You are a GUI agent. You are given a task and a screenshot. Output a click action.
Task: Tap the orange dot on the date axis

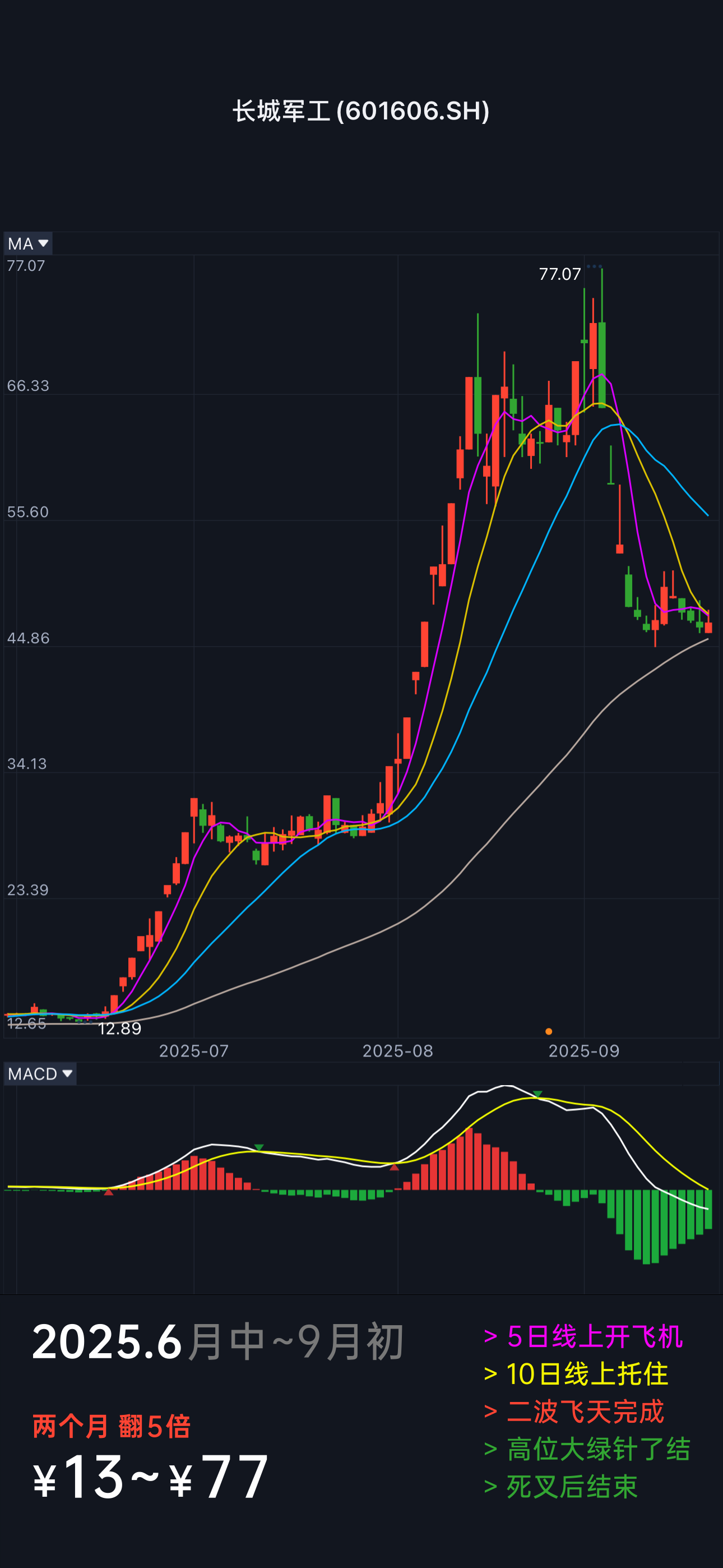coord(549,1031)
